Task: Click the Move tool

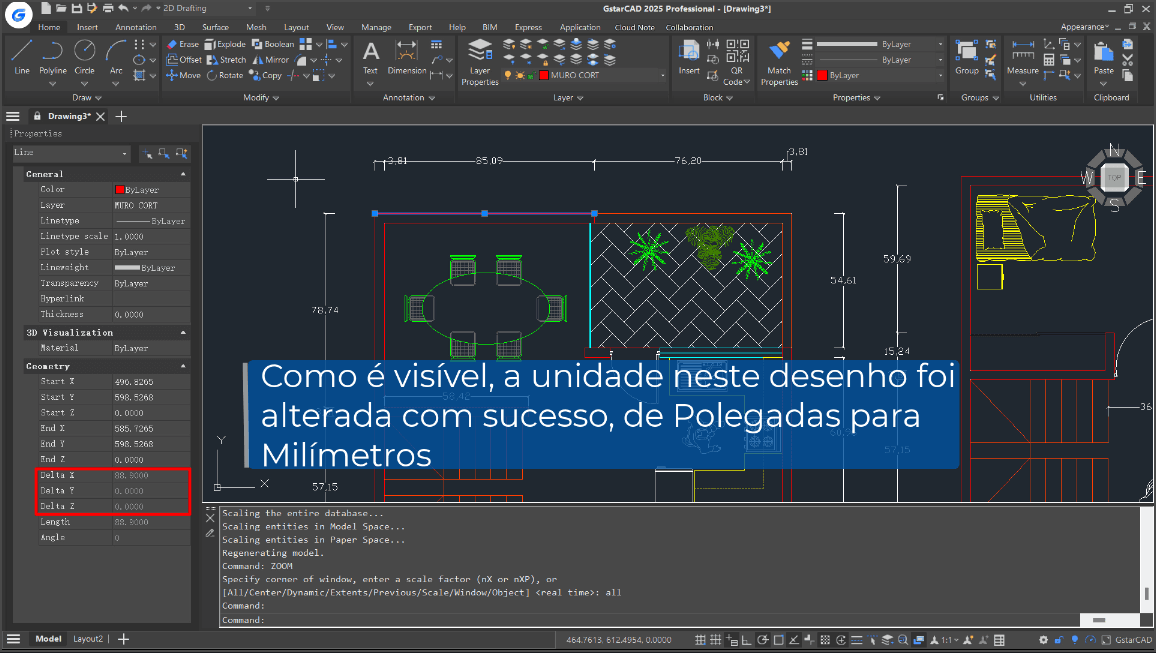Action: pos(184,75)
